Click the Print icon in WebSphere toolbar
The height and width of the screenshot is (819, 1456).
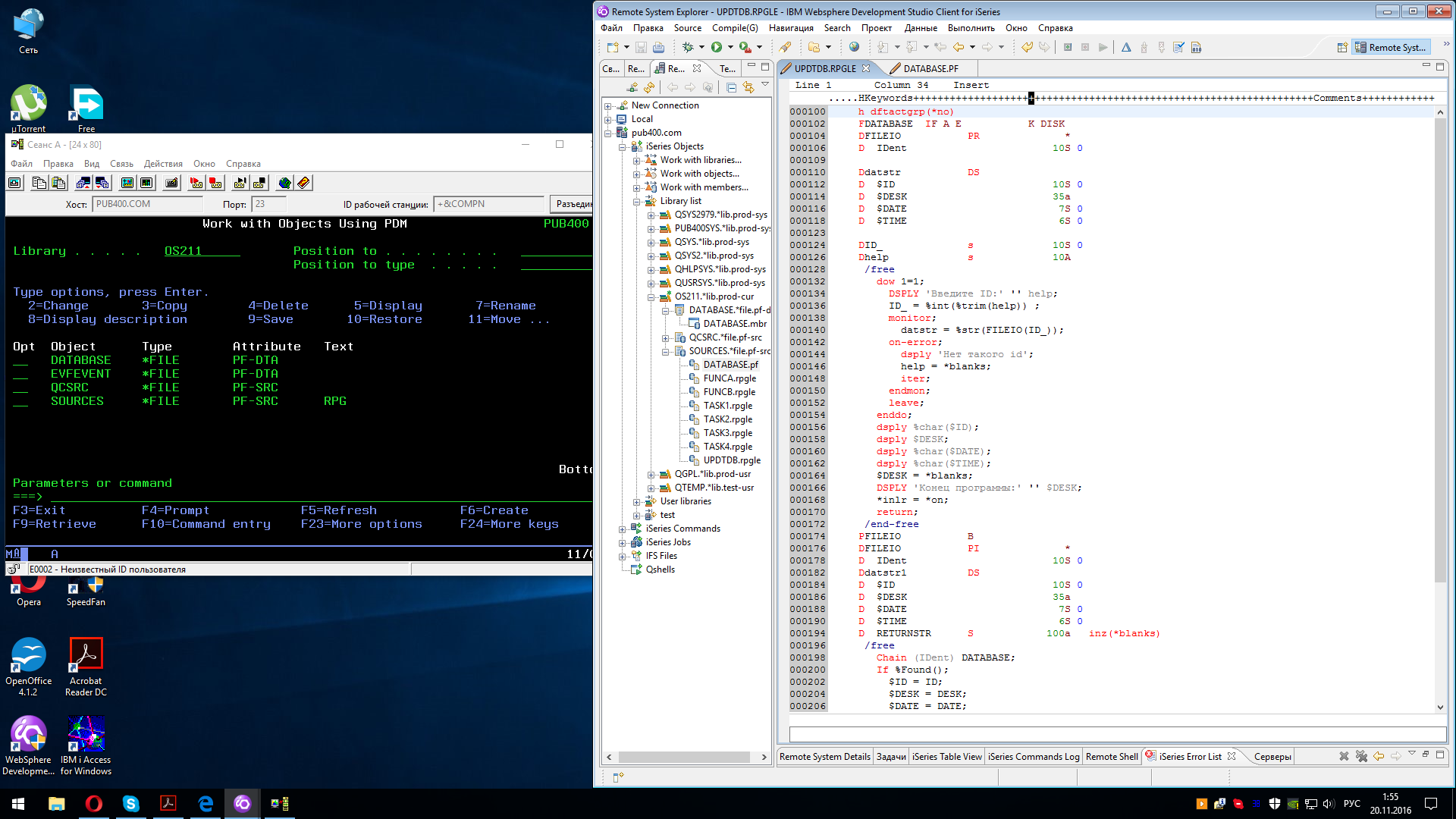click(658, 47)
